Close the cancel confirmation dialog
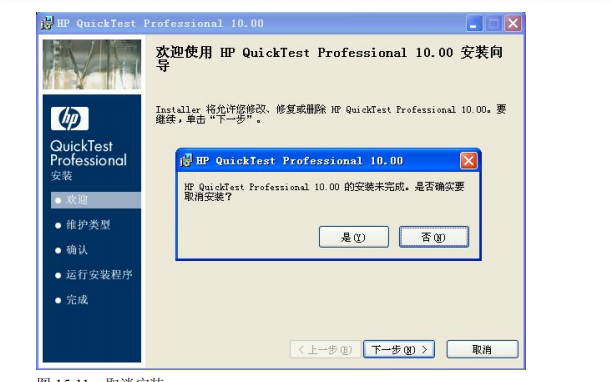 point(468,160)
